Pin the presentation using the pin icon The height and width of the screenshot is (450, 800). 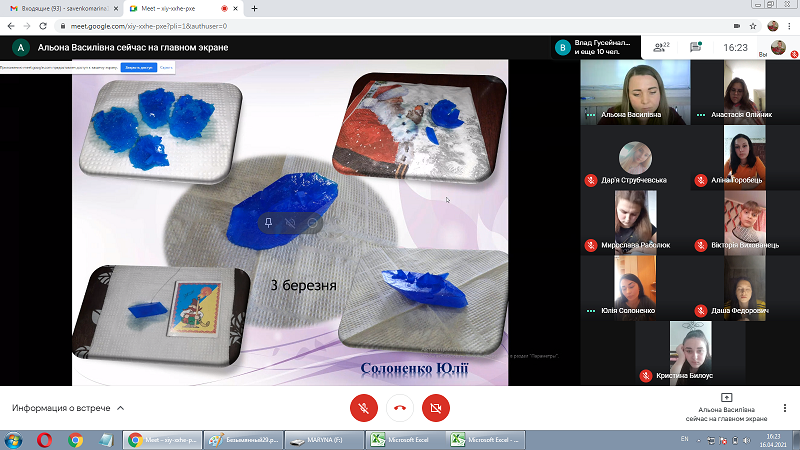tap(268, 223)
